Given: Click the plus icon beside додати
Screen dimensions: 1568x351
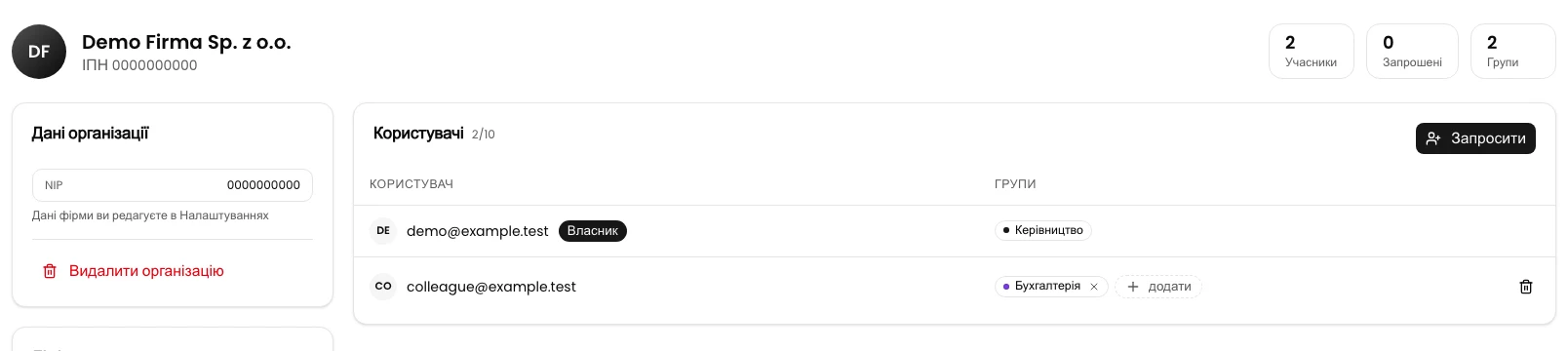Looking at the screenshot, I should tap(1132, 287).
